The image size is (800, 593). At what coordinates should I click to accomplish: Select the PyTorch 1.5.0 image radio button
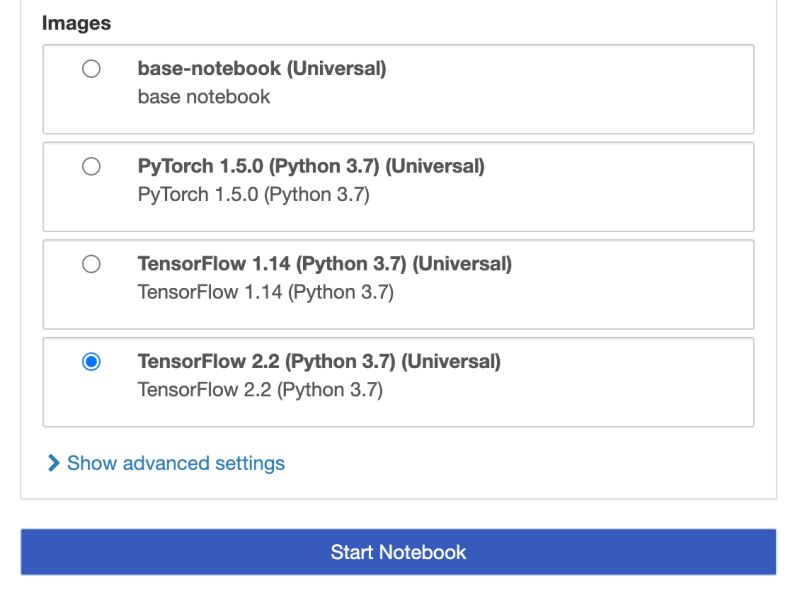92,167
